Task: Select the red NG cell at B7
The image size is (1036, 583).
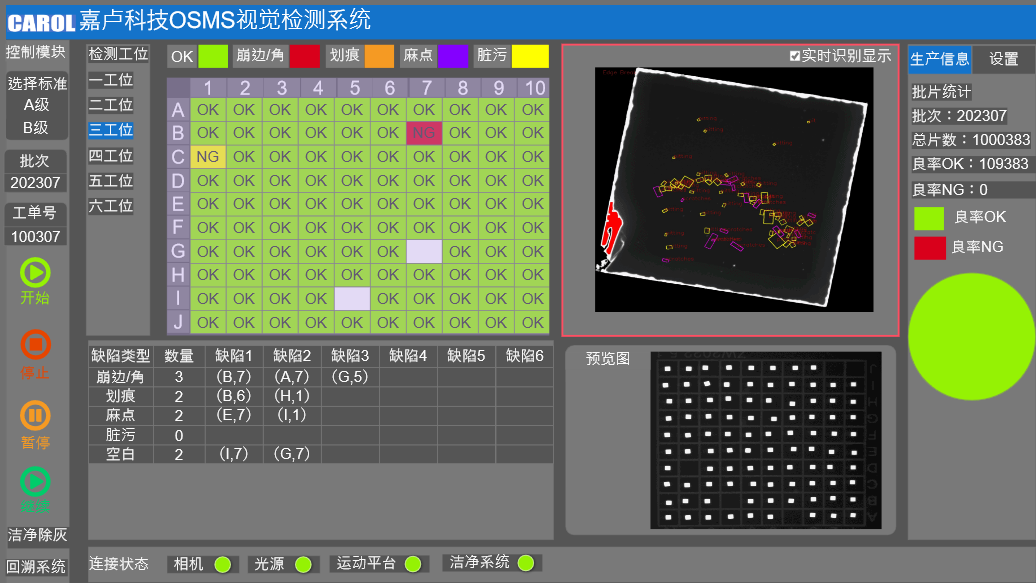Action: tap(424, 133)
